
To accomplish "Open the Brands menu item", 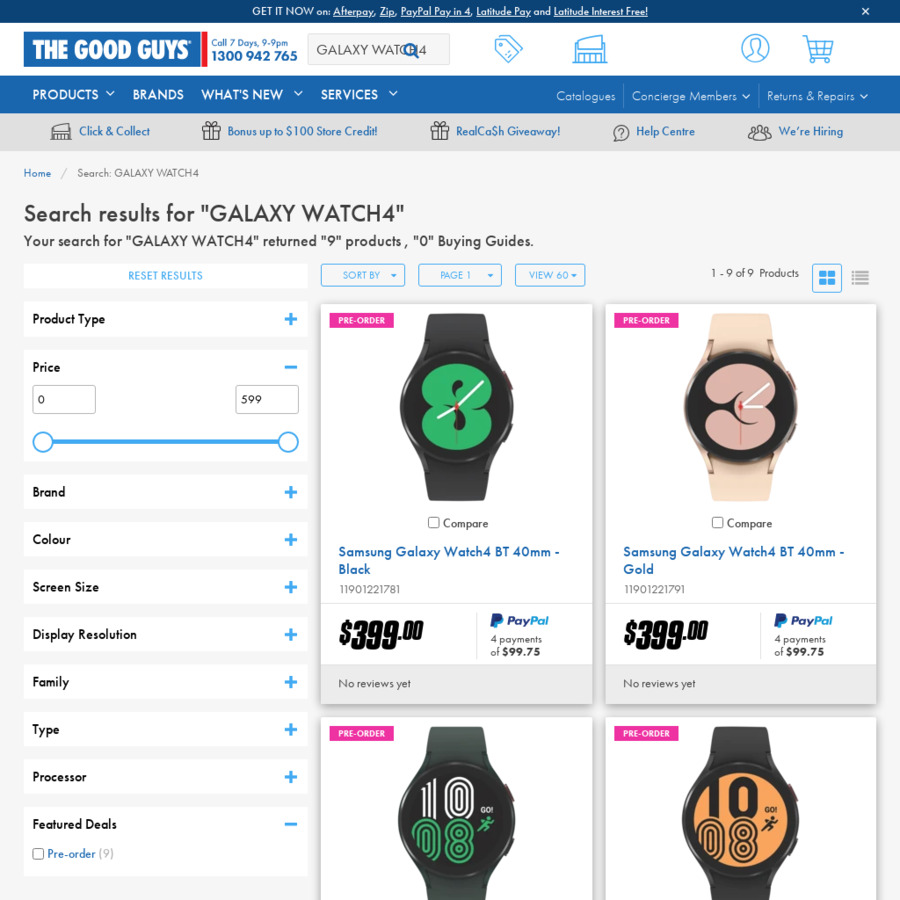I will point(158,94).
